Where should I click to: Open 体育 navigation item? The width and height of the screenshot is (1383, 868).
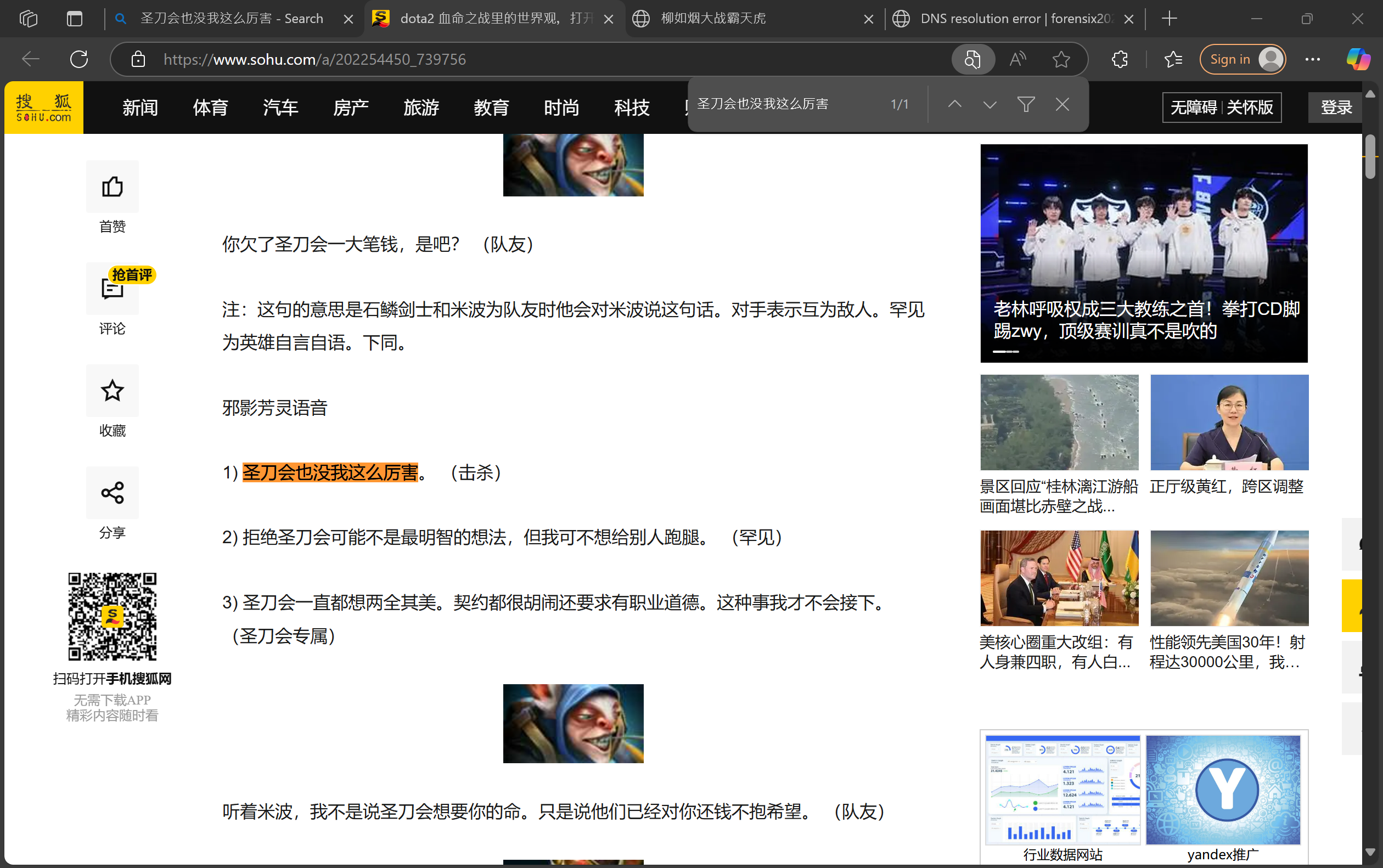pos(210,108)
